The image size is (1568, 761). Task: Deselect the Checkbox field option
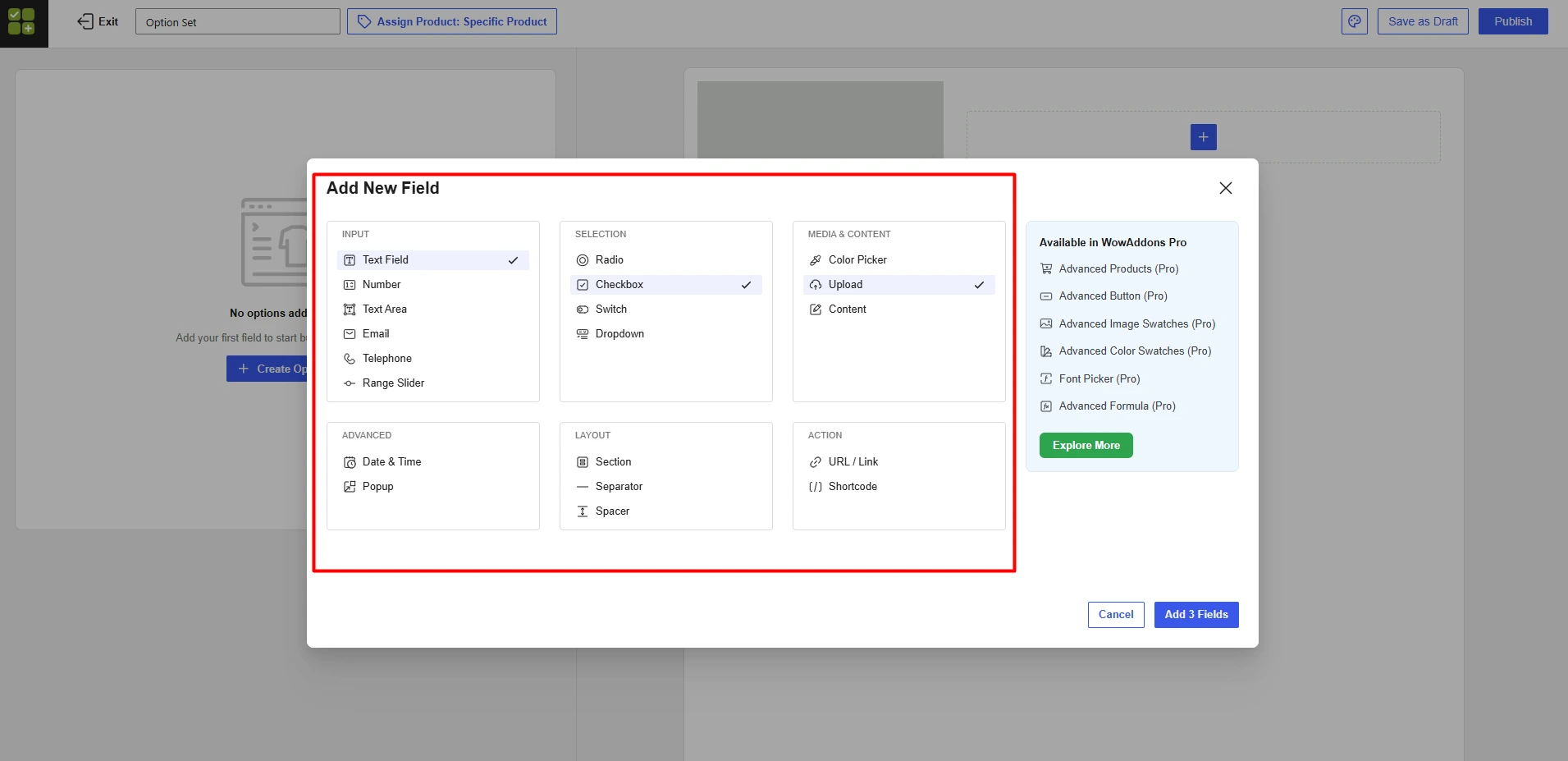666,285
